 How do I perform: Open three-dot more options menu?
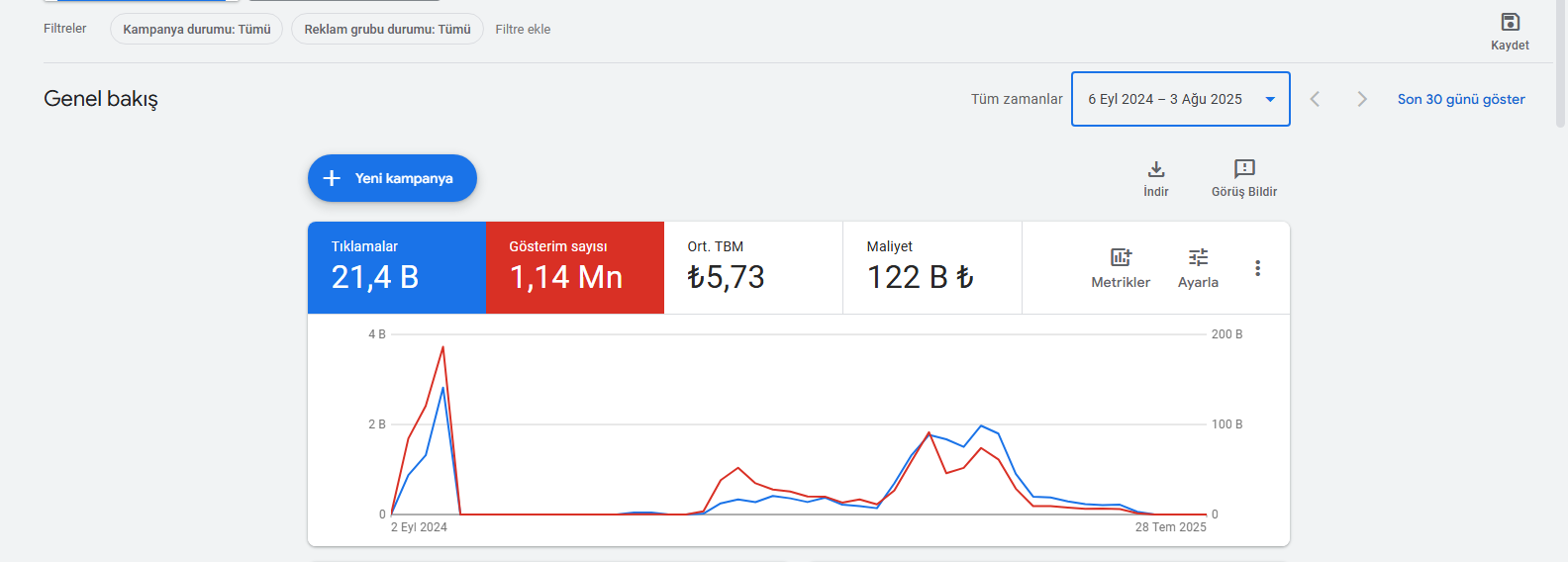coord(1257,268)
